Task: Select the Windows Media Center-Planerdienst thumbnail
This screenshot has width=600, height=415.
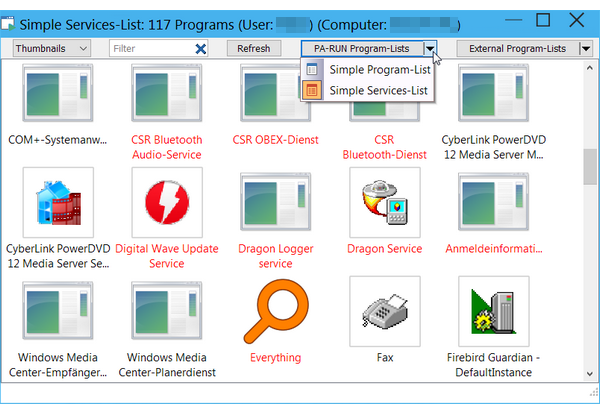Action: coord(166,311)
